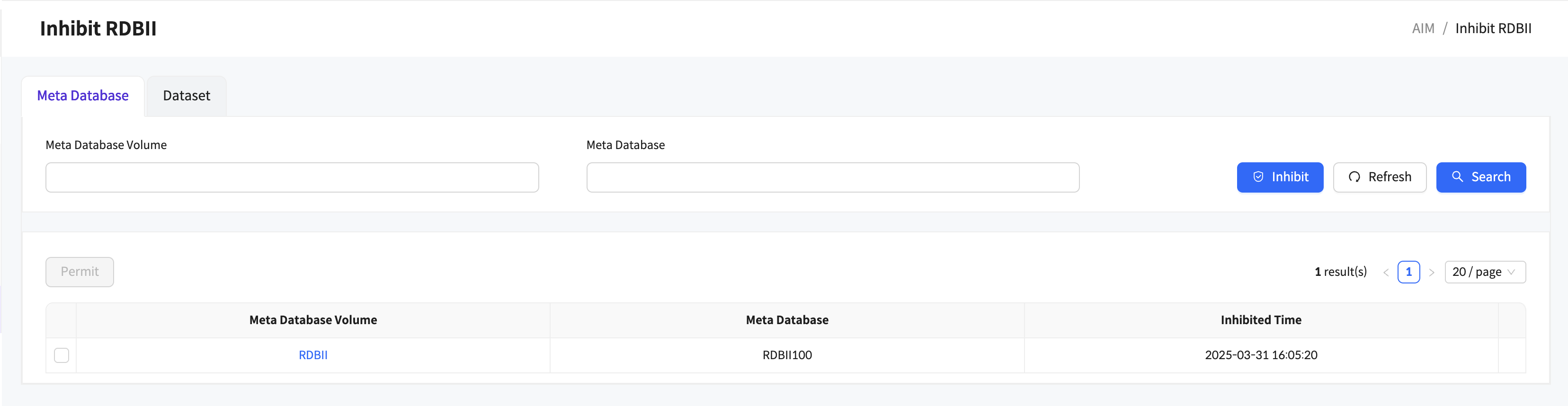Click the circular Refresh arrow icon
The height and width of the screenshot is (406, 1568).
(1354, 177)
